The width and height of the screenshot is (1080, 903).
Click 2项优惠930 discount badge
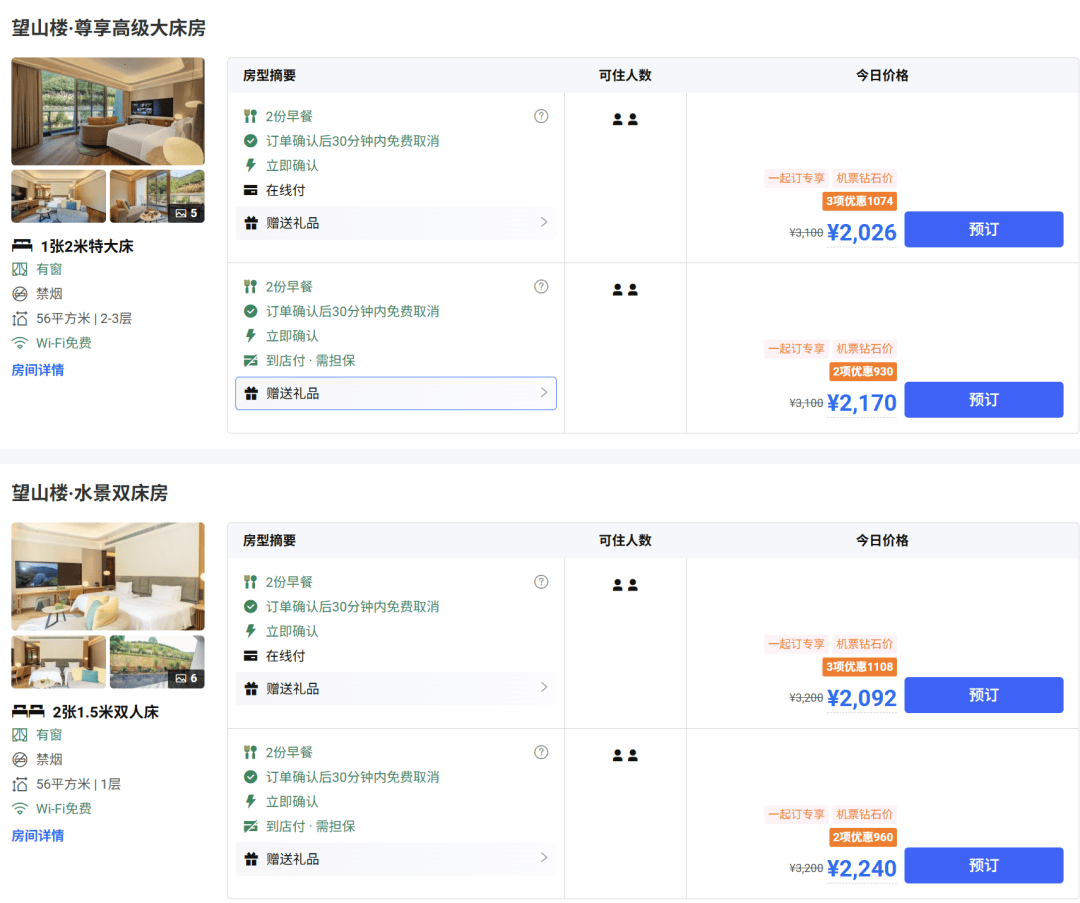(x=862, y=371)
